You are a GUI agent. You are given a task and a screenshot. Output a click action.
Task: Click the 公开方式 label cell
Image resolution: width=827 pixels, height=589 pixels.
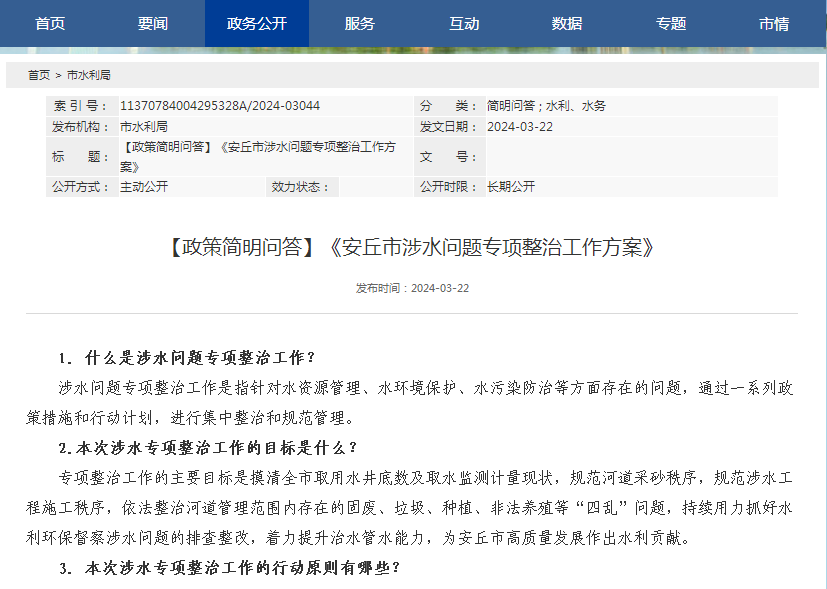(82, 187)
